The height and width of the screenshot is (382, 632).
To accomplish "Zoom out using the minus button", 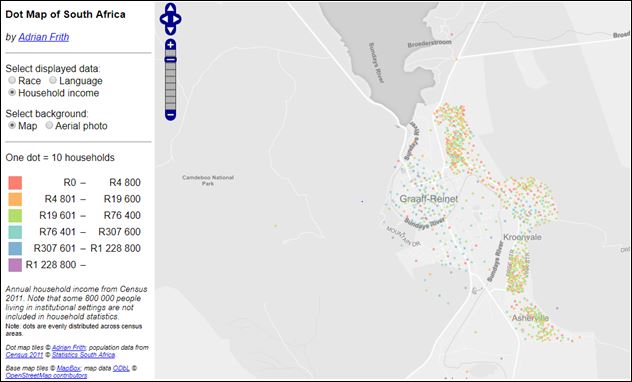I will (x=170, y=115).
